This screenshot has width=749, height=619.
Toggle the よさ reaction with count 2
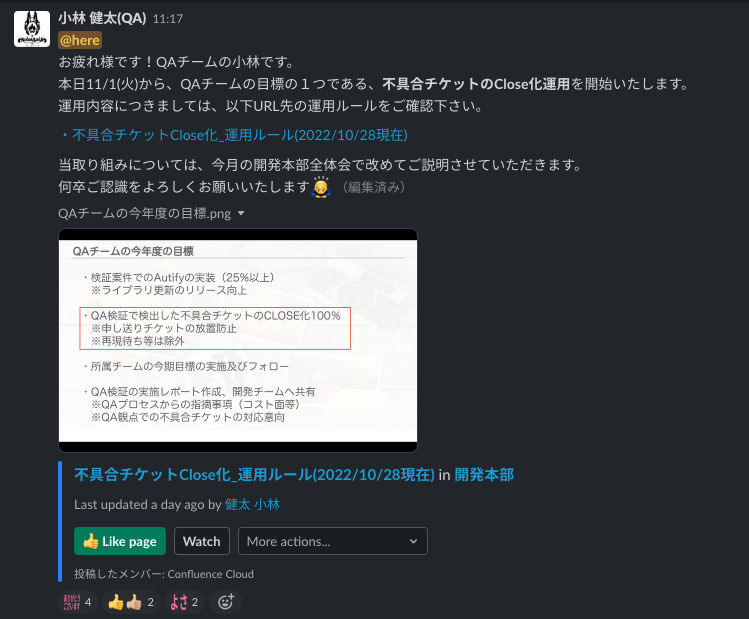pyautogui.click(x=184, y=602)
